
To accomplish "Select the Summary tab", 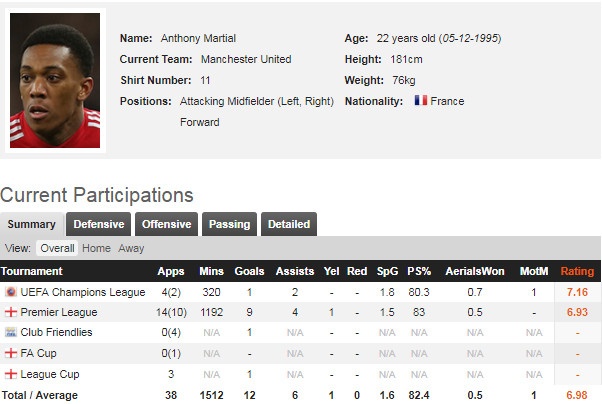I will pos(32,224).
